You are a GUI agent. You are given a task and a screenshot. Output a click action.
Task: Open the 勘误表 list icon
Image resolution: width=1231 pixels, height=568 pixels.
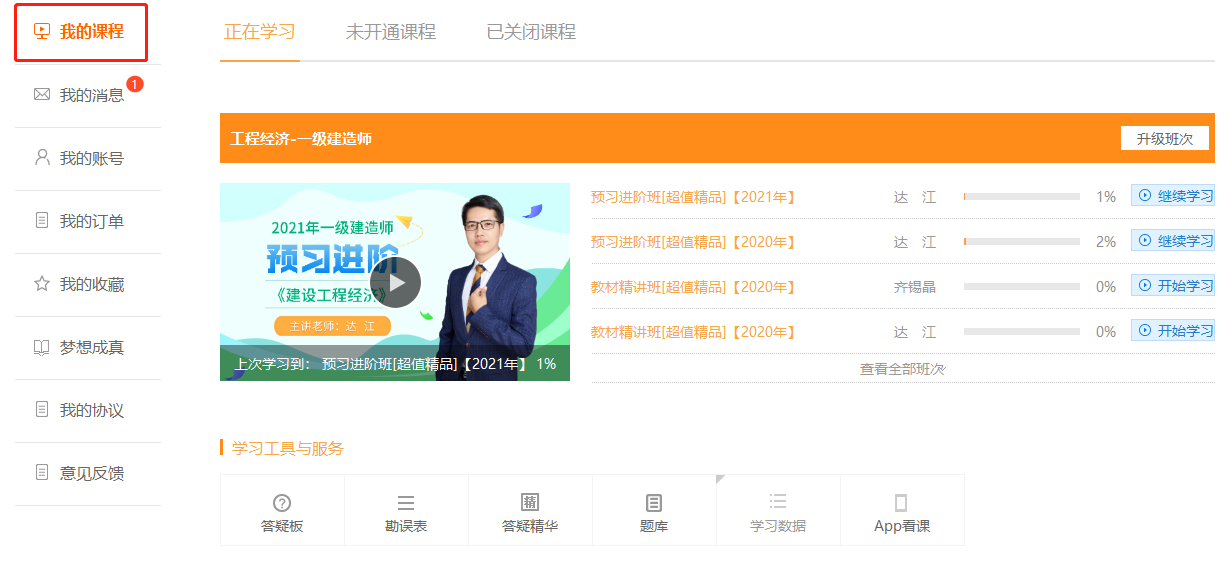tap(406, 503)
